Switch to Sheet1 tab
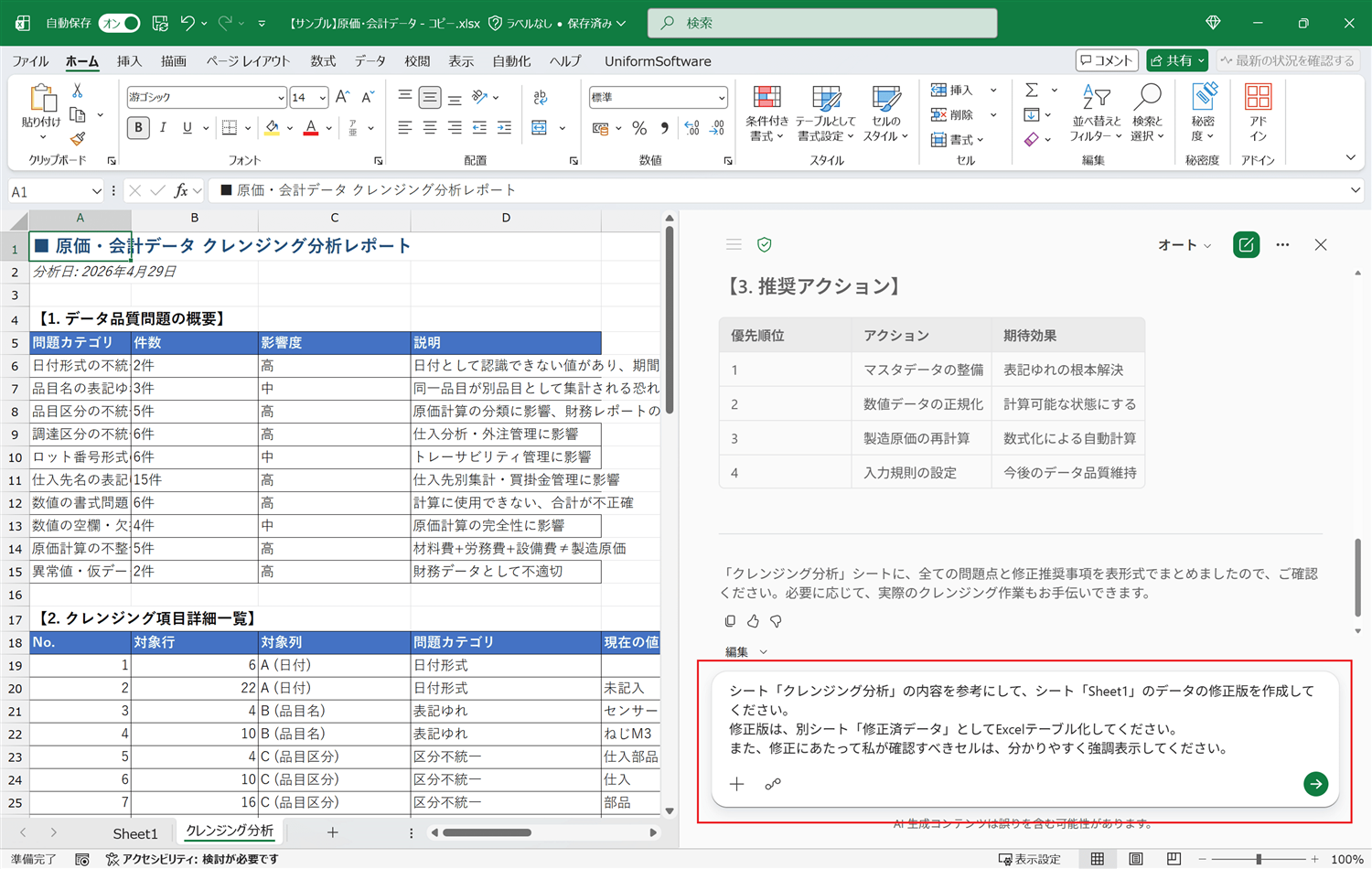Viewport: 1372px width, 869px height. pos(135,833)
